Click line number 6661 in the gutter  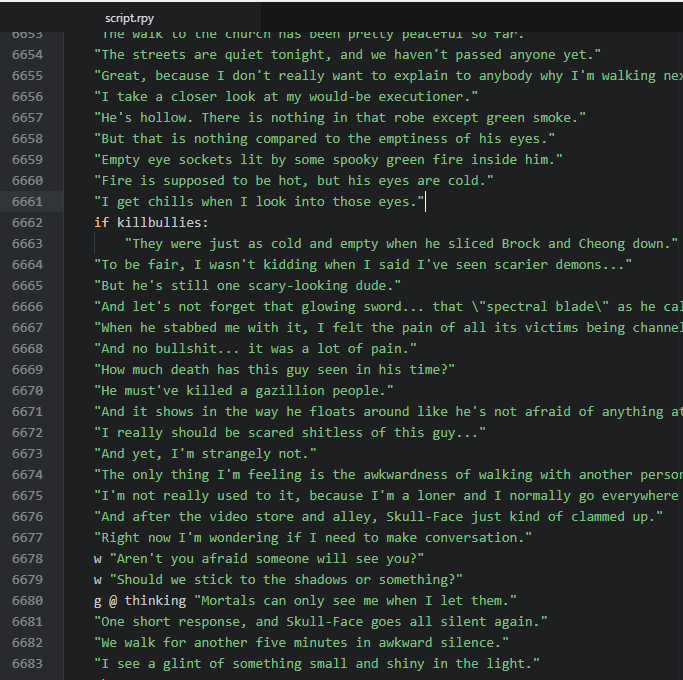pos(27,202)
